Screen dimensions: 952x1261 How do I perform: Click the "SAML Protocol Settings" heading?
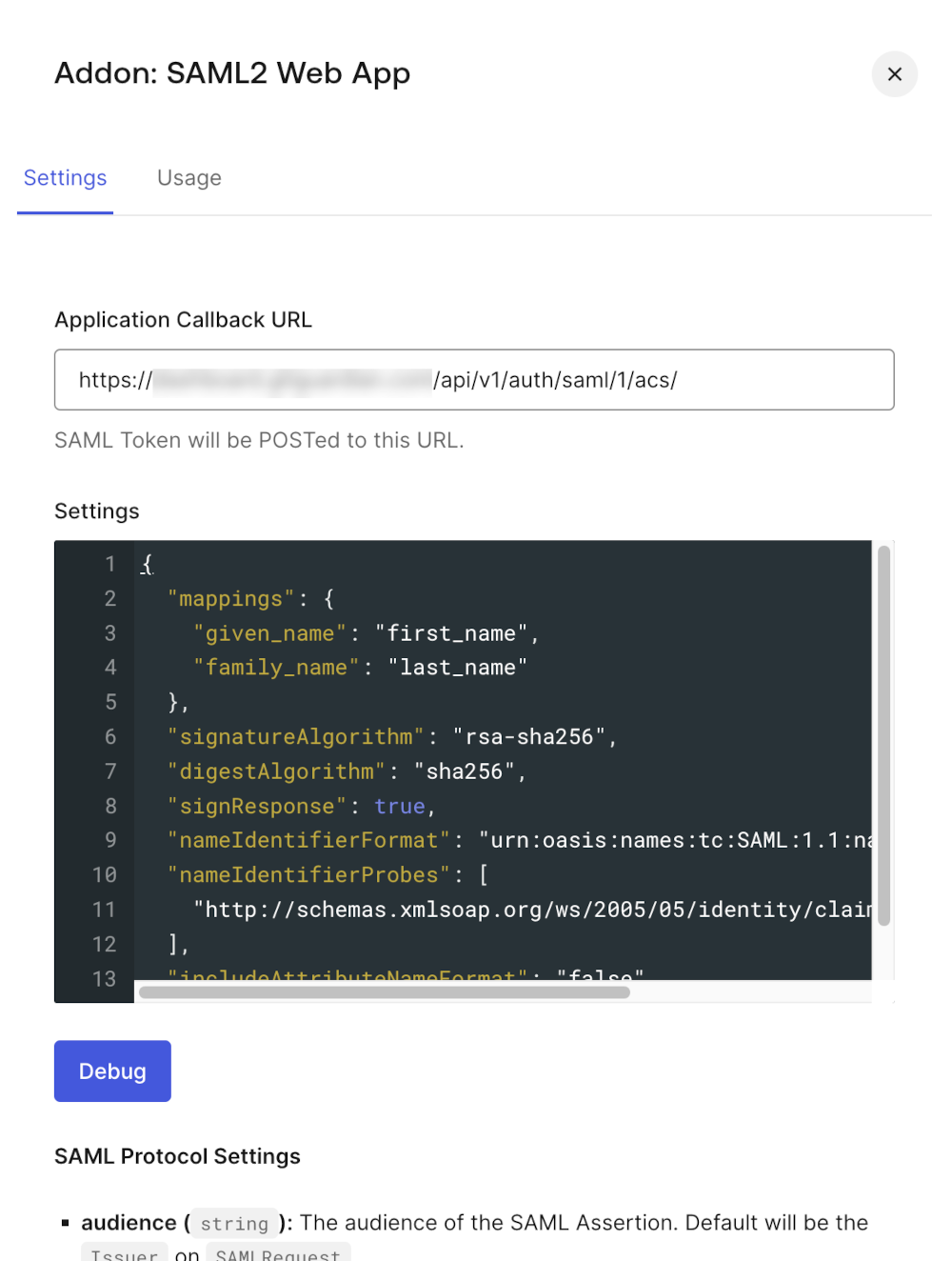click(177, 1156)
